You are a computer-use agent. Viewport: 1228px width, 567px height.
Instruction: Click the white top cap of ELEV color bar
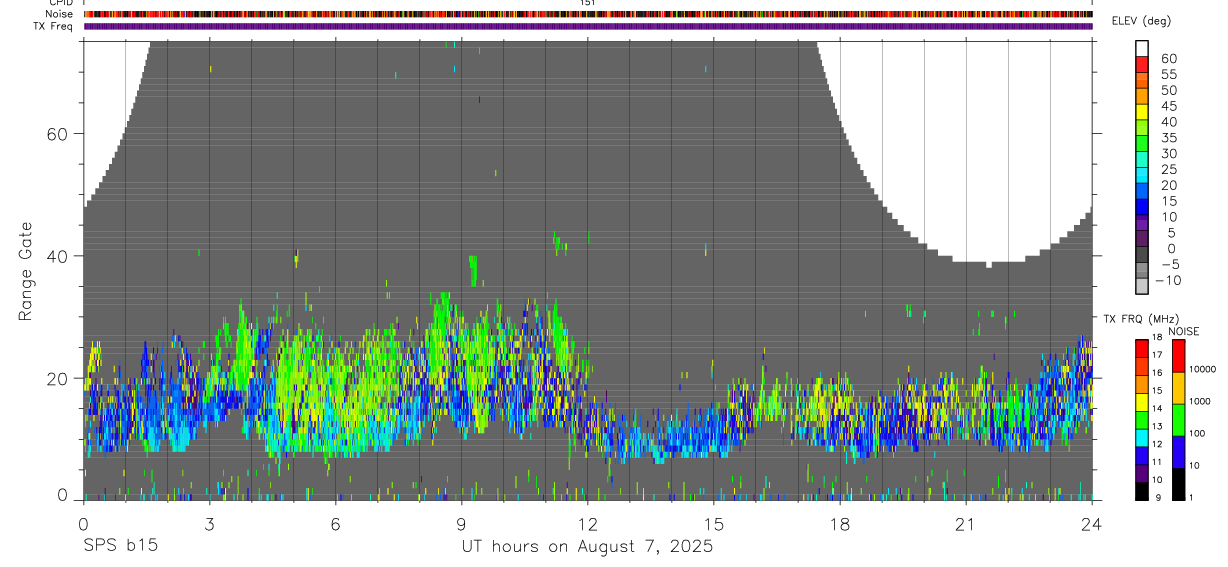tap(1143, 48)
